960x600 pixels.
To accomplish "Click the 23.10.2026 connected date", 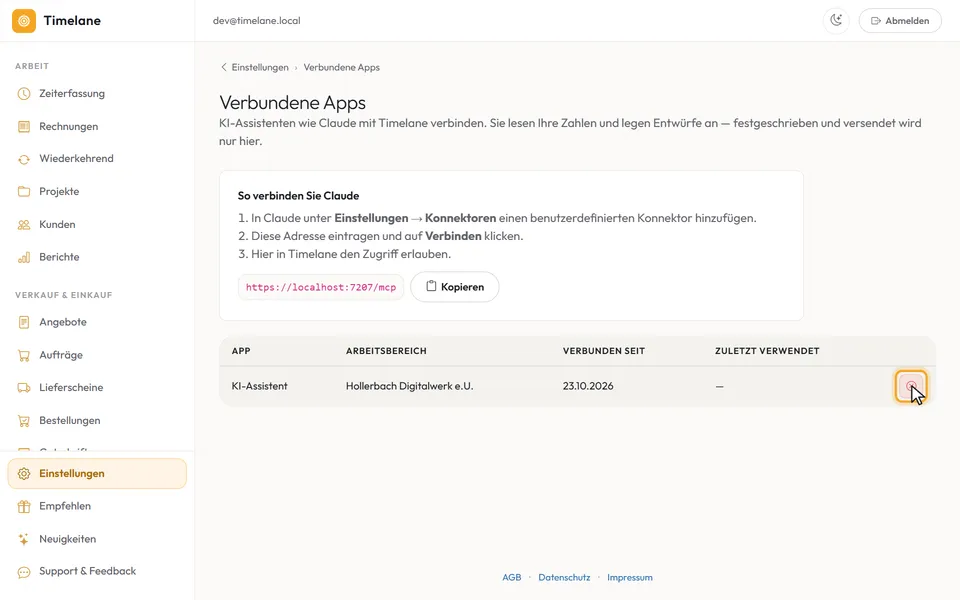I will click(x=588, y=386).
